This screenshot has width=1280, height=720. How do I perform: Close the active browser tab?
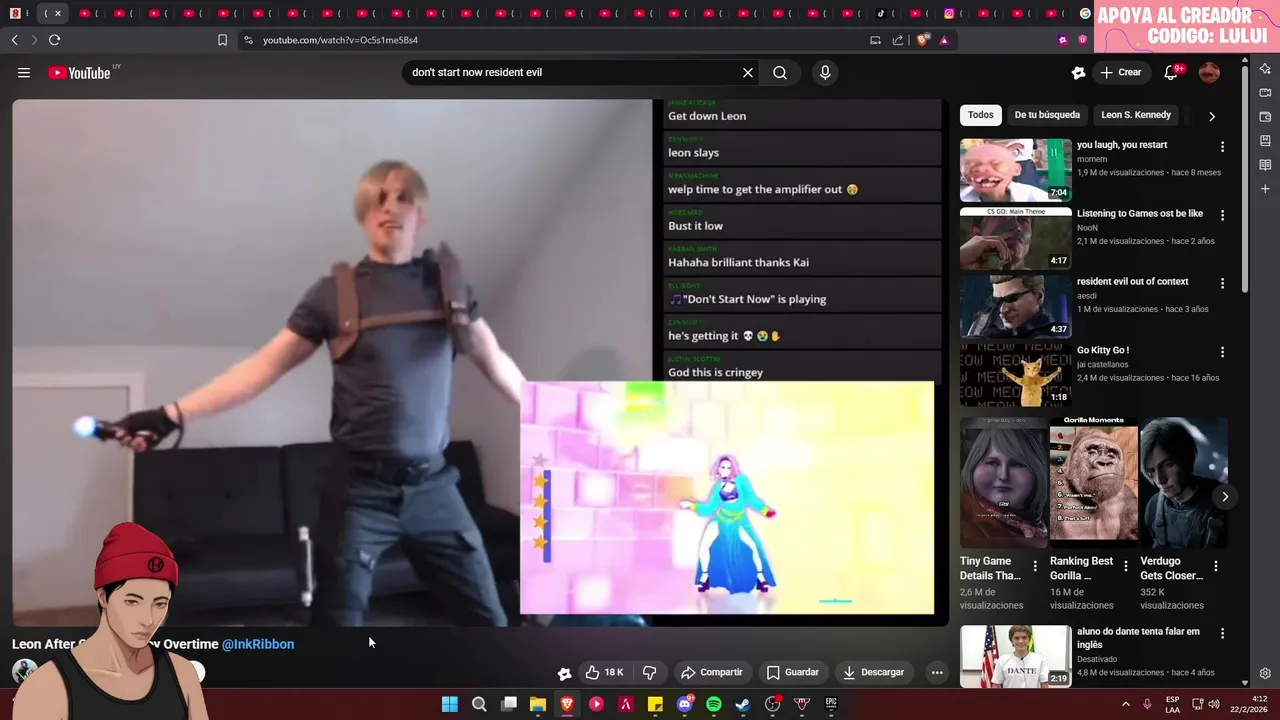[x=58, y=13]
